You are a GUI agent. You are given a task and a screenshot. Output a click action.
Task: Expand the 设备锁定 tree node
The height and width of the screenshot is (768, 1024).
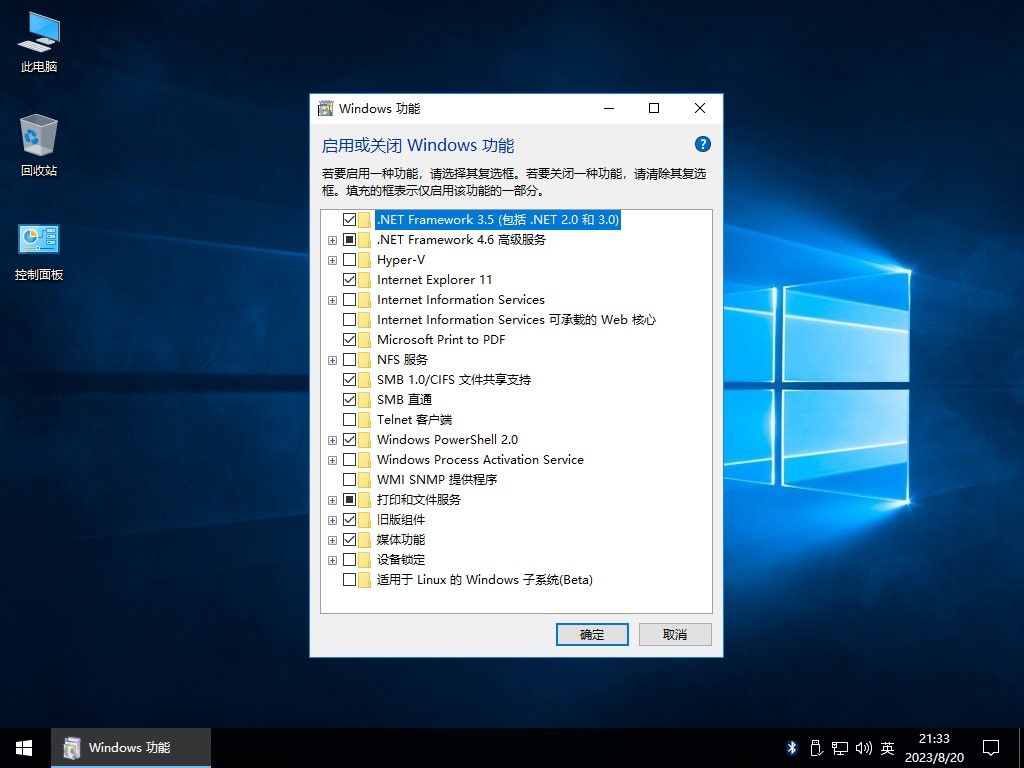pos(332,560)
